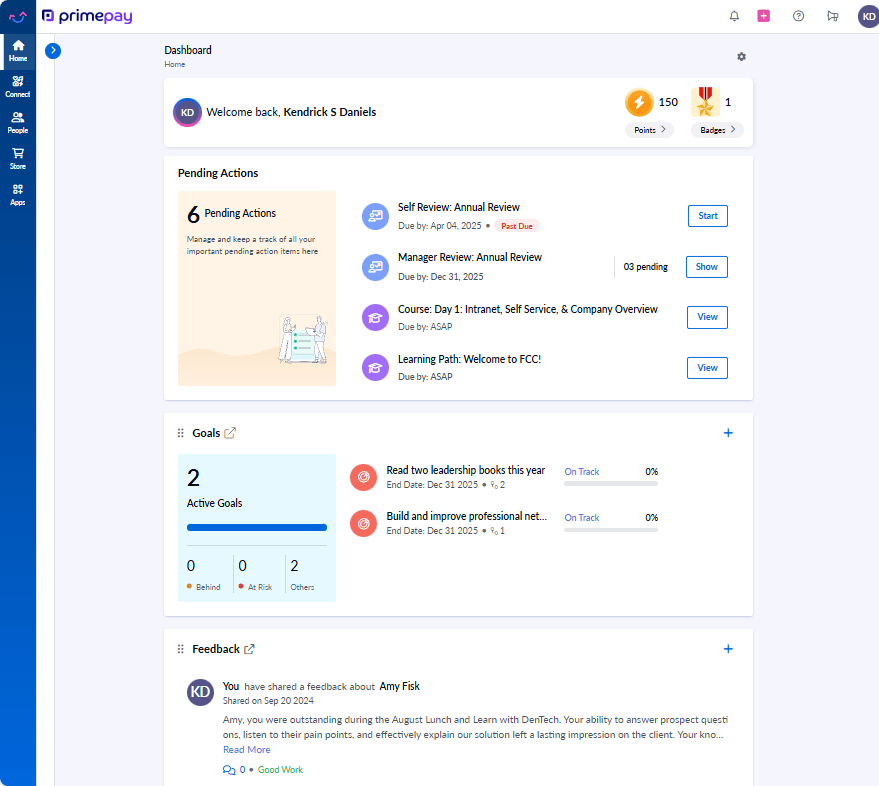
Task: Open notifications via the bell icon
Action: click(x=733, y=16)
